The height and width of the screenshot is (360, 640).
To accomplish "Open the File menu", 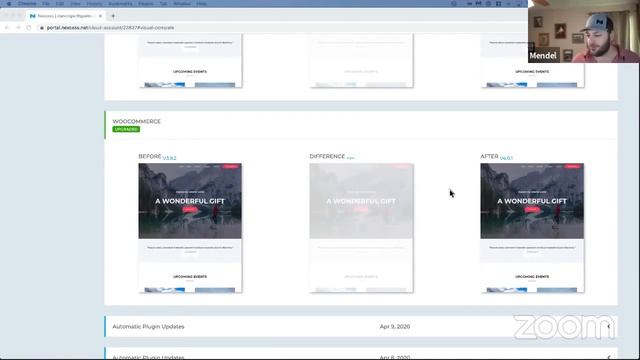I will 46,4.
